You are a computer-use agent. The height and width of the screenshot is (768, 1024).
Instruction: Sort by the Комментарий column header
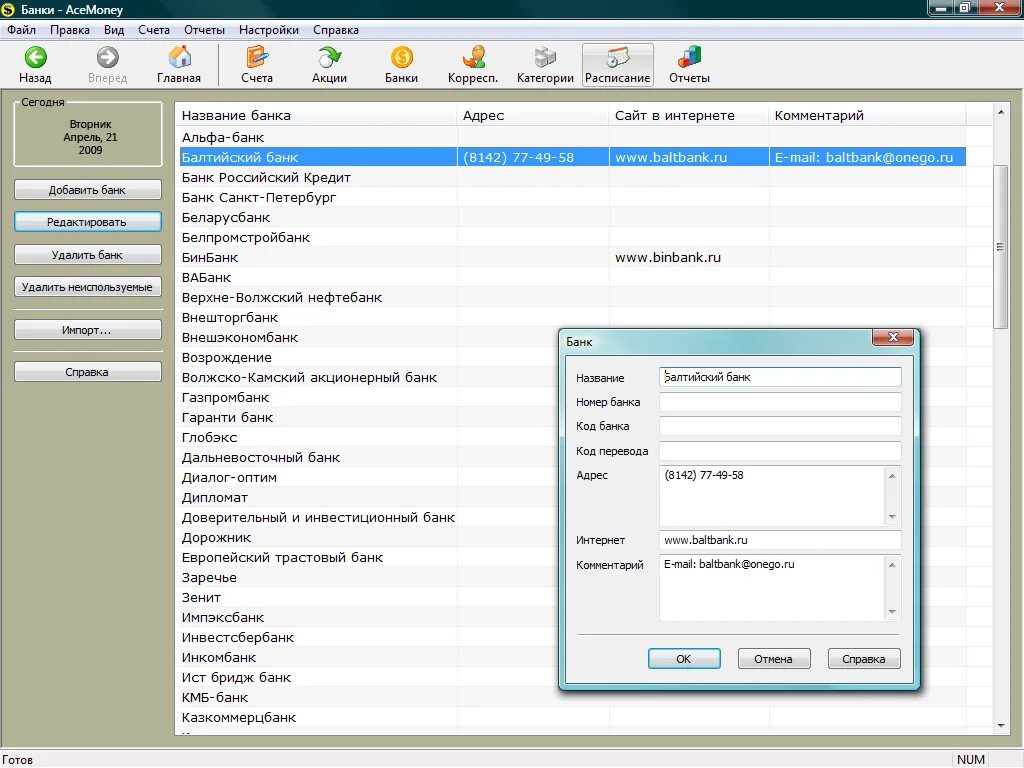coord(867,116)
